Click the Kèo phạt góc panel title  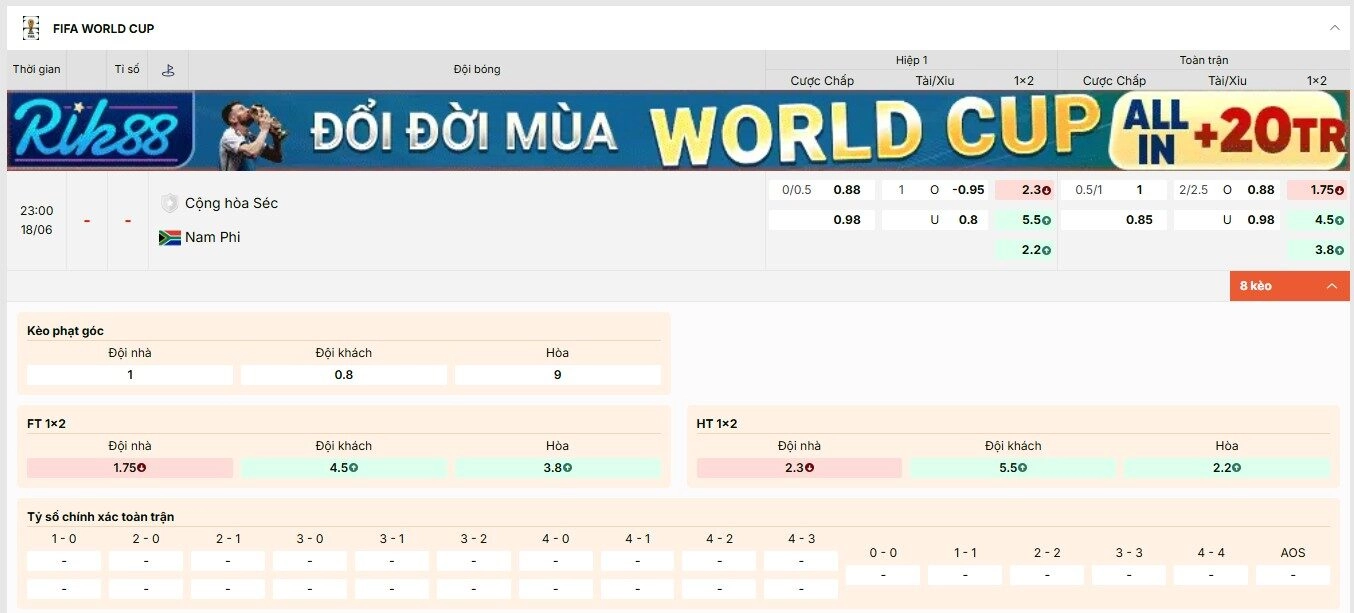(65, 331)
